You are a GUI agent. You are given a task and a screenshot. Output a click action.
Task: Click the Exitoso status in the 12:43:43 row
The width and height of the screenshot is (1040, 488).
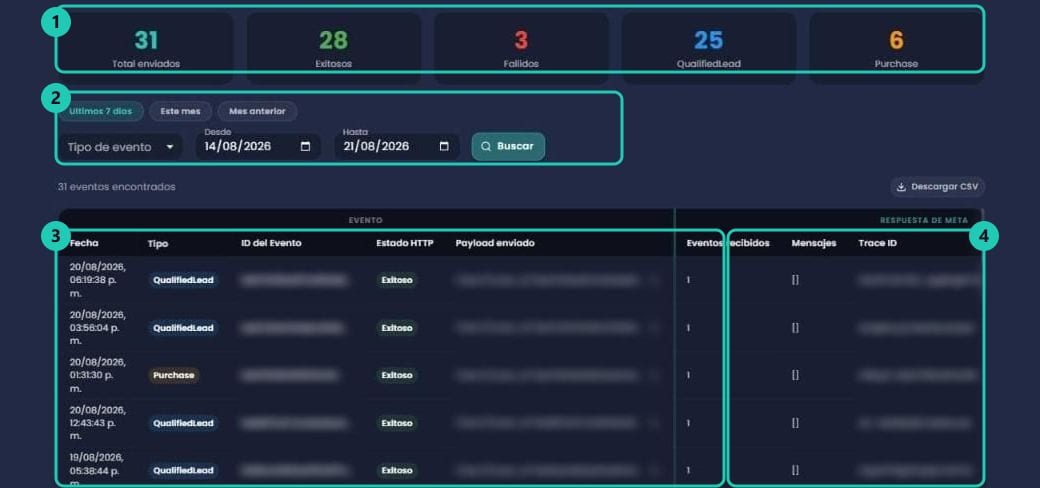397,423
